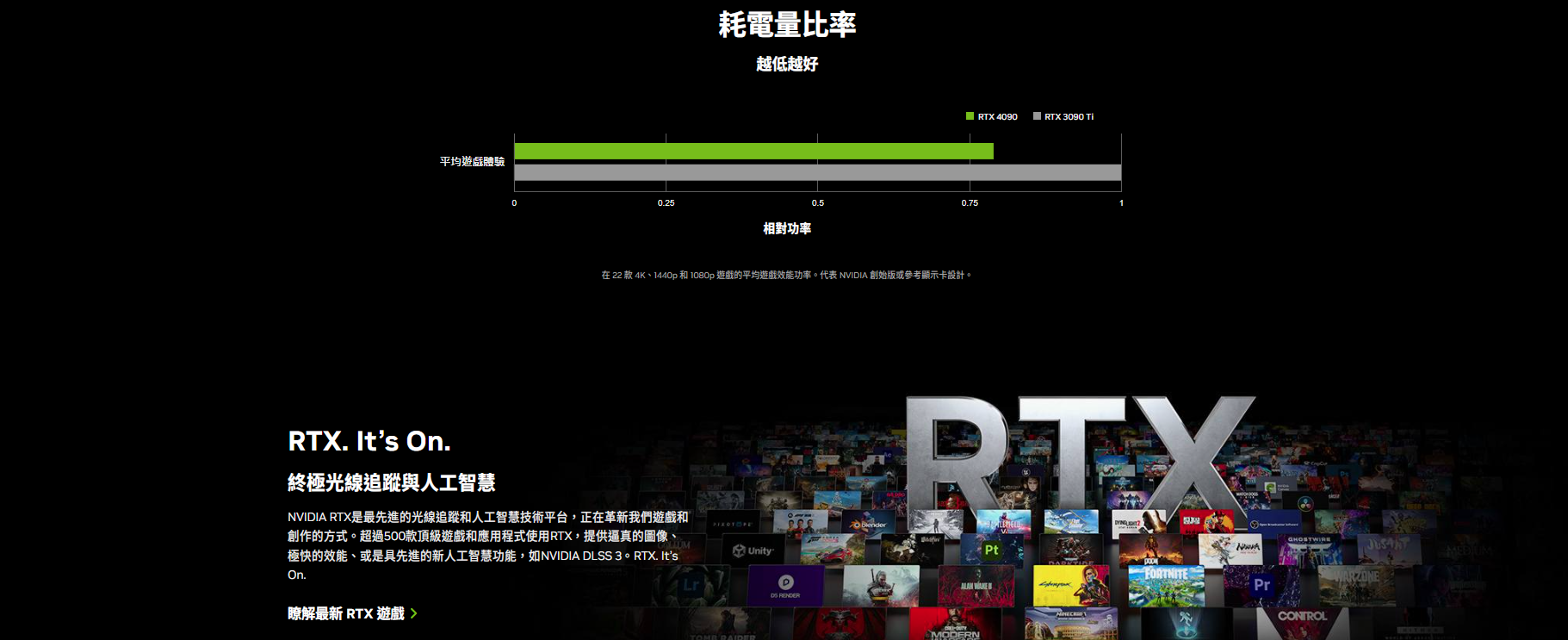Open the Minecraft thumbnail
The image size is (1568, 640).
(x=1069, y=624)
